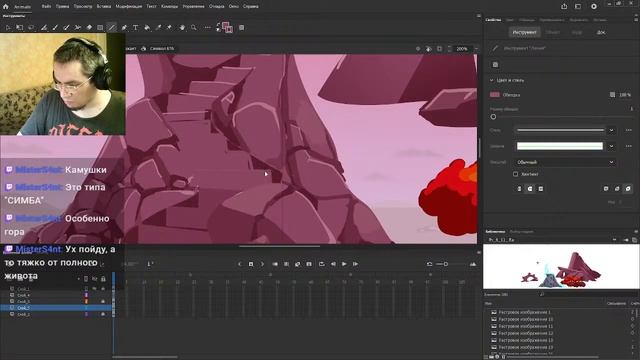Select the highlighted Line tool
The height and width of the screenshot is (360, 640).
point(111,28)
